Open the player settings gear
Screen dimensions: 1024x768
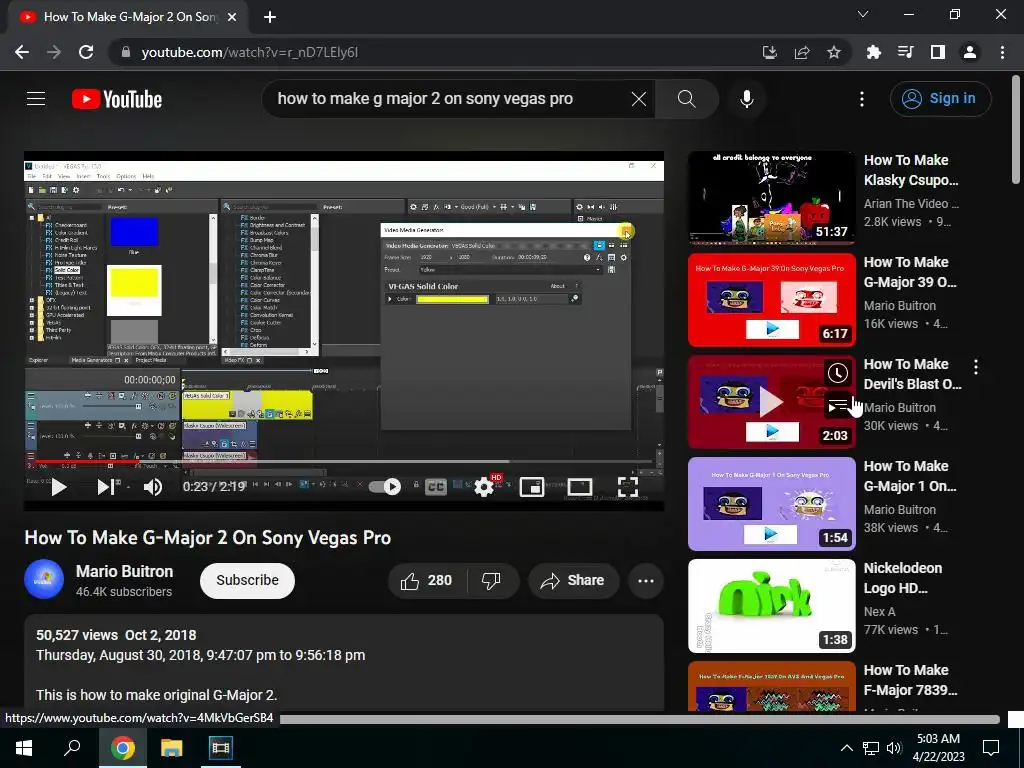coord(485,487)
